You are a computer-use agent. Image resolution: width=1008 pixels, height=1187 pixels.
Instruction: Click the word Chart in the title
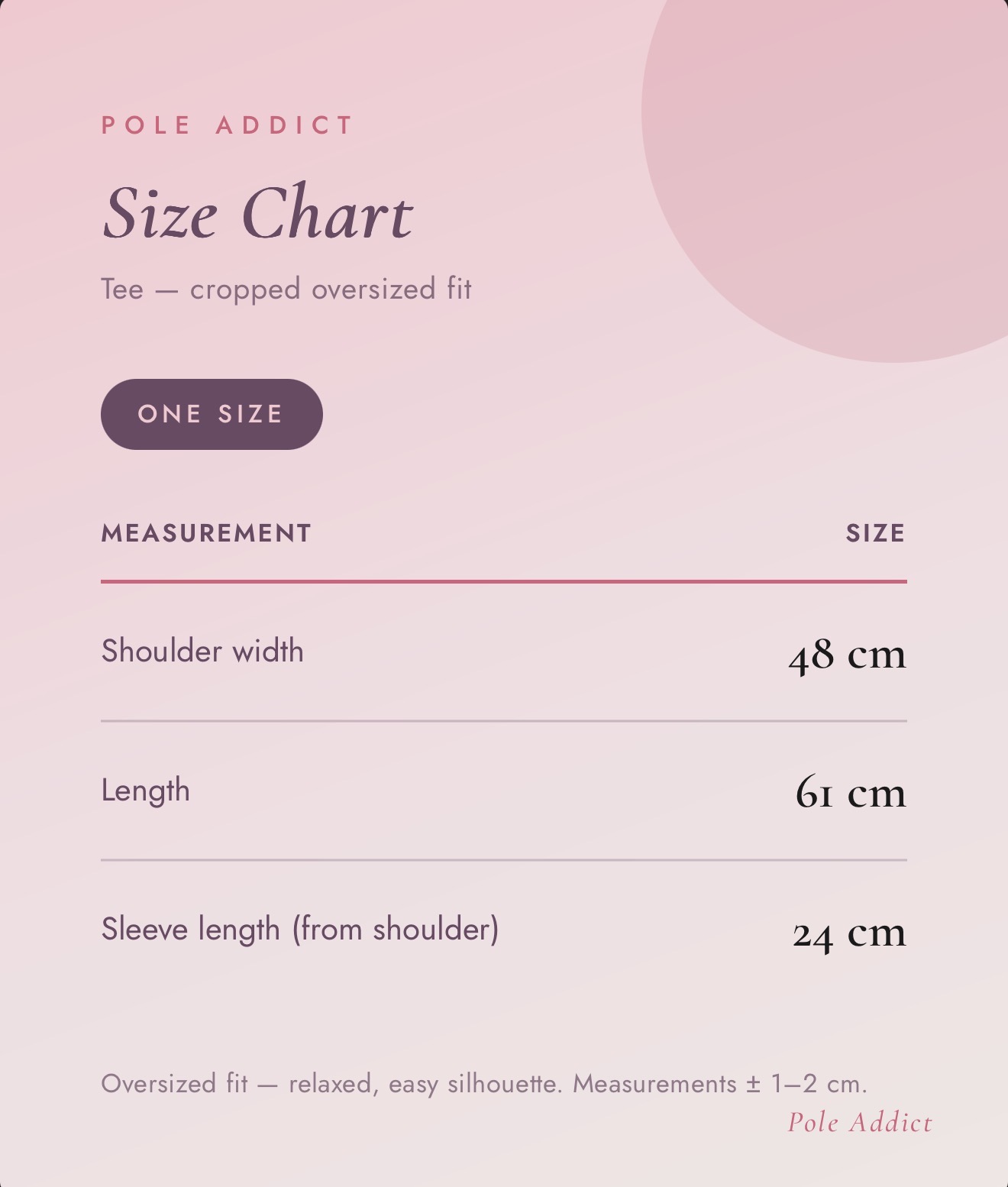click(328, 213)
